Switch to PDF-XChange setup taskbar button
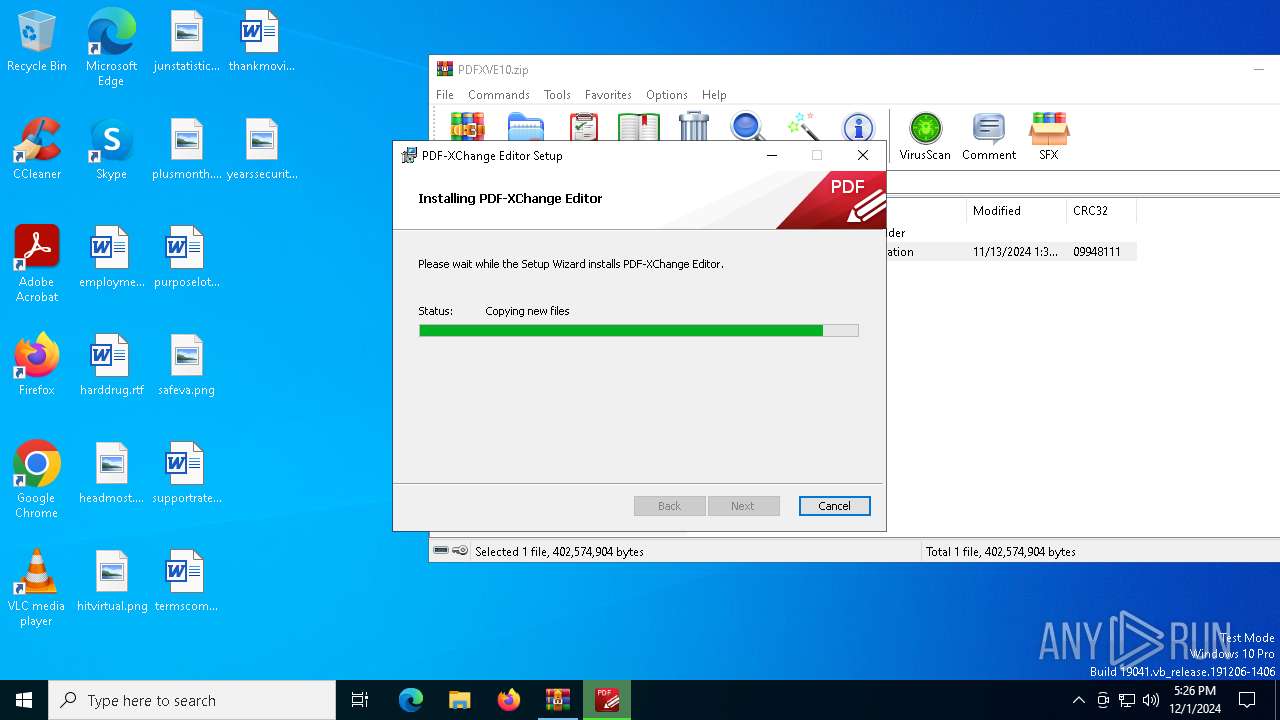The width and height of the screenshot is (1280, 720). [x=607, y=700]
